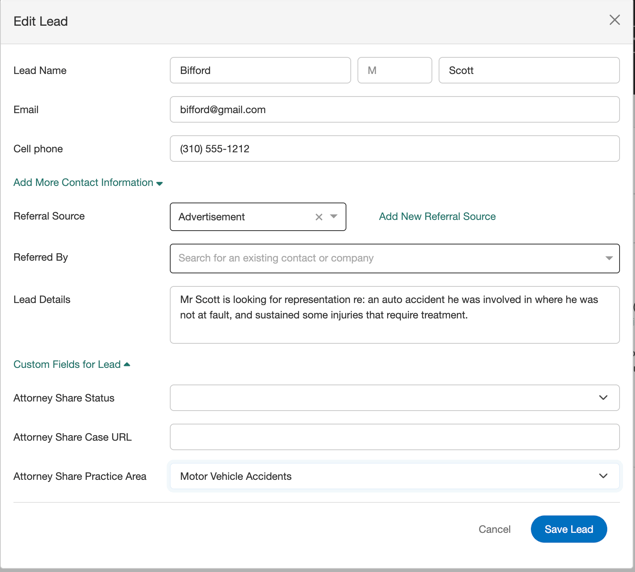Edit the Lead Details text area
Viewport: 635px width, 572px height.
[x=394, y=314]
